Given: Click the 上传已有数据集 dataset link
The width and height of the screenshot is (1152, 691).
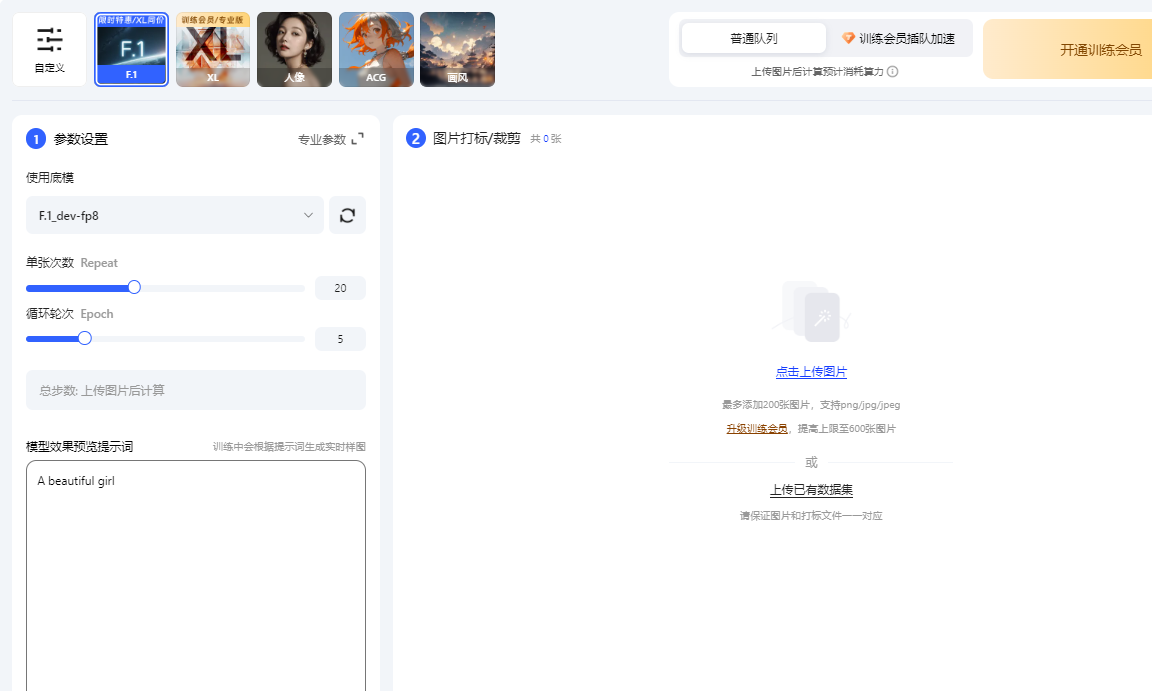Looking at the screenshot, I should click(811, 489).
